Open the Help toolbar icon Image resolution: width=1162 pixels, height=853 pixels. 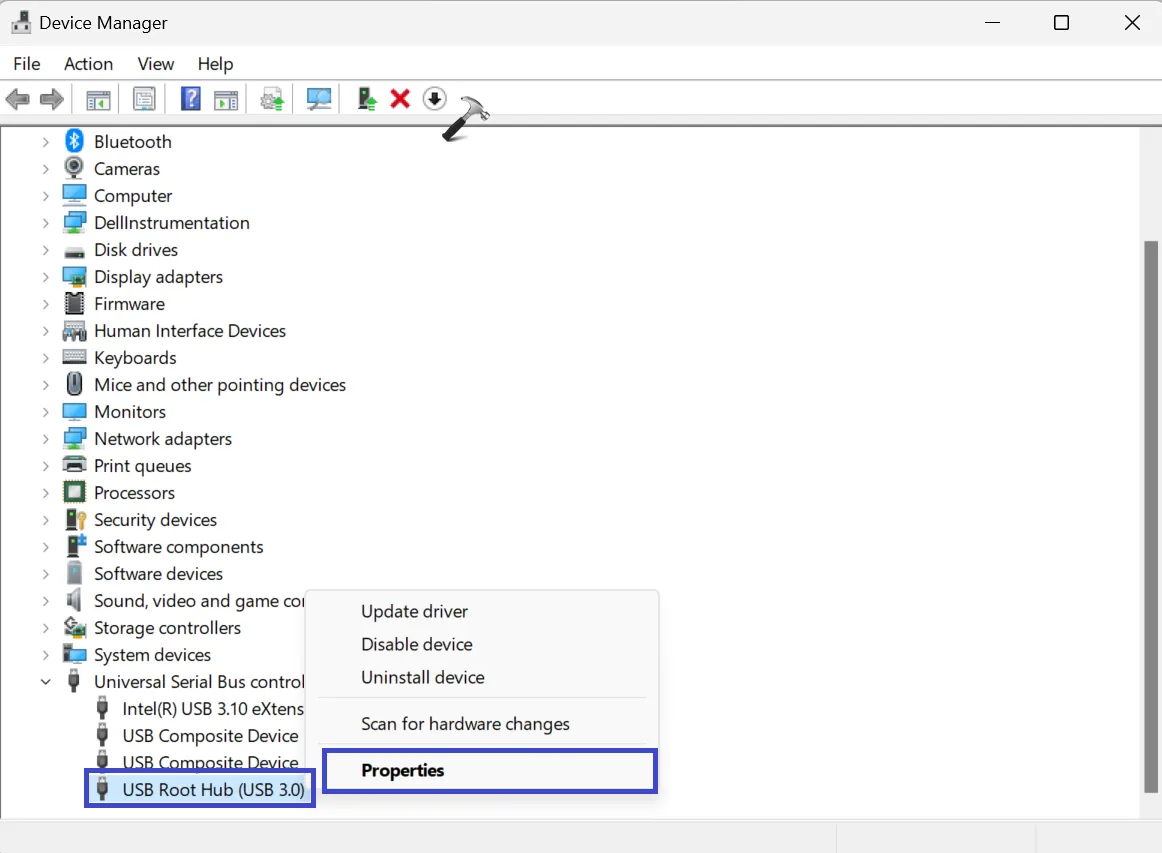pos(190,99)
